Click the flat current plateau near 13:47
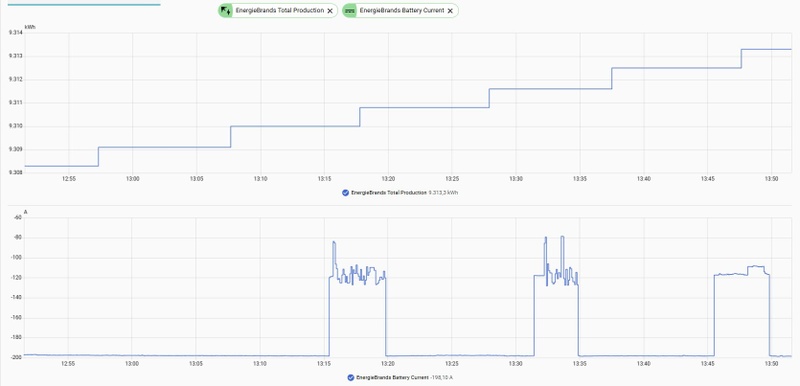The width and height of the screenshot is (800, 386). tap(731, 275)
